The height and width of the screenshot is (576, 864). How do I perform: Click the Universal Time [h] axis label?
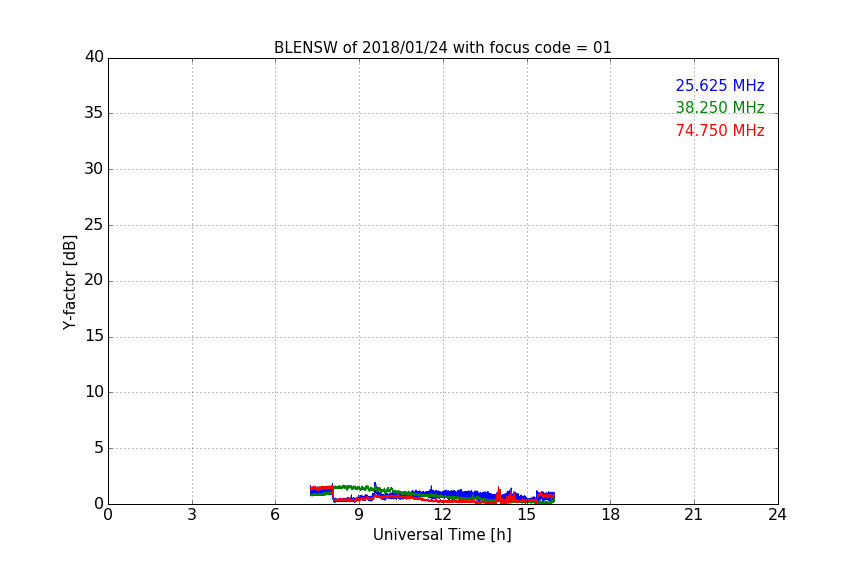tap(442, 535)
